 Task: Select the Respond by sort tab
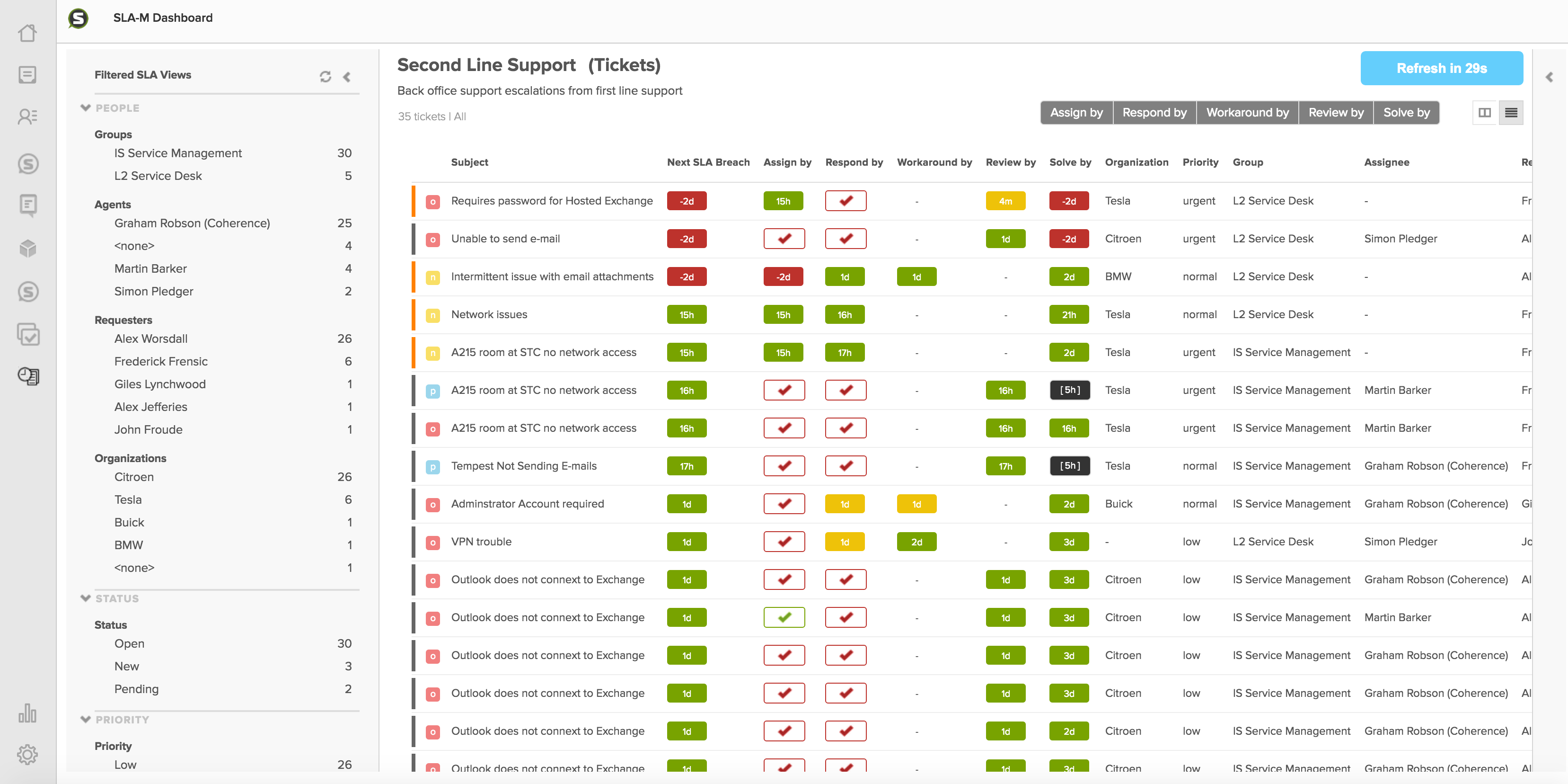tap(1154, 113)
